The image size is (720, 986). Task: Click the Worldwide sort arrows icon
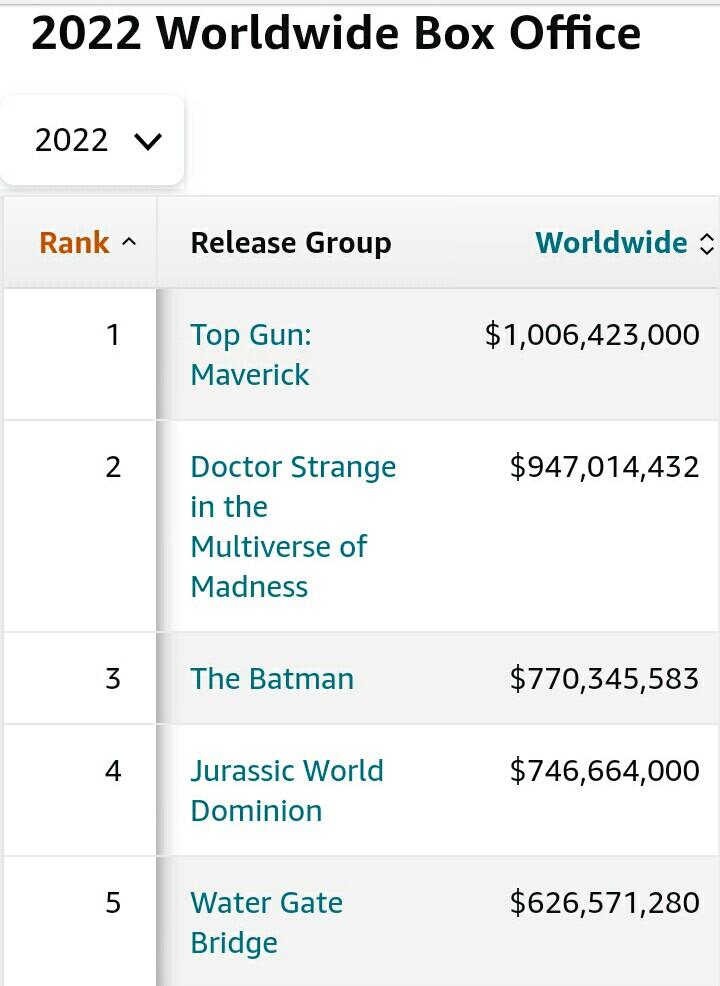(706, 243)
